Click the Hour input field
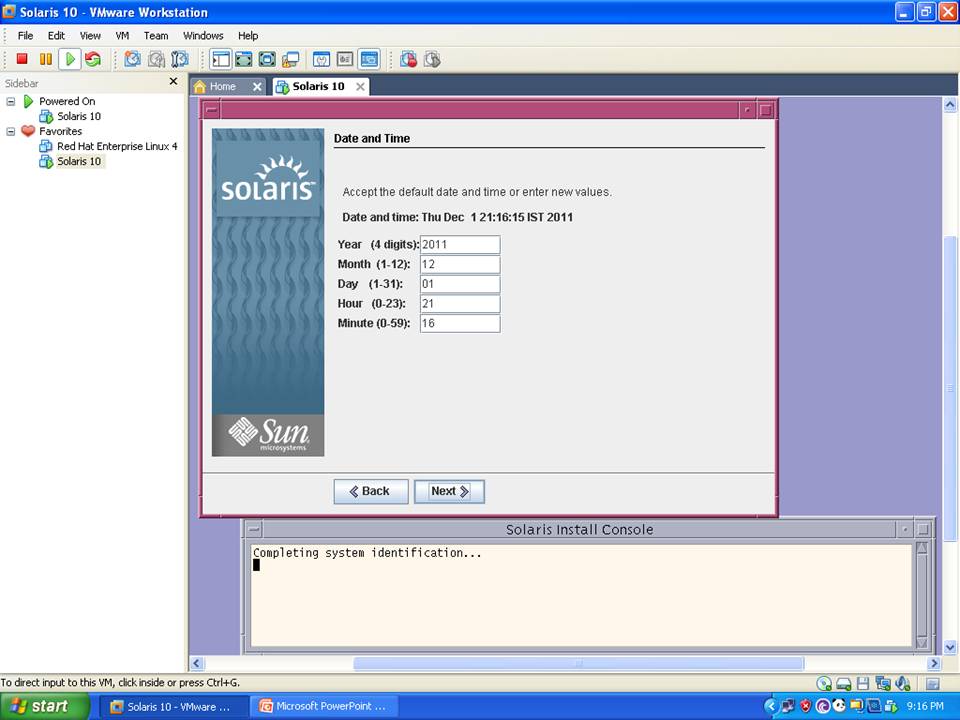960x720 pixels. click(x=460, y=303)
